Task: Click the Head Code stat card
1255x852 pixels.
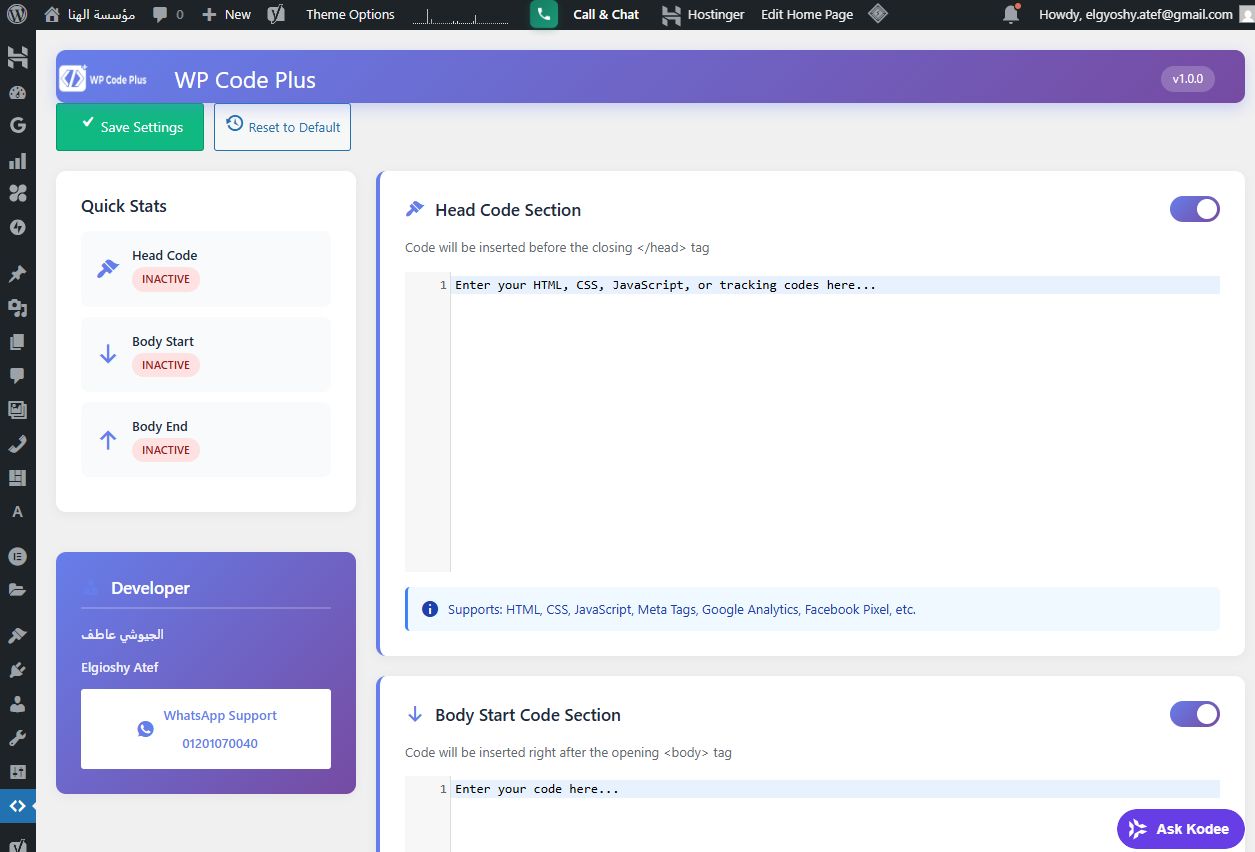Action: [x=206, y=268]
